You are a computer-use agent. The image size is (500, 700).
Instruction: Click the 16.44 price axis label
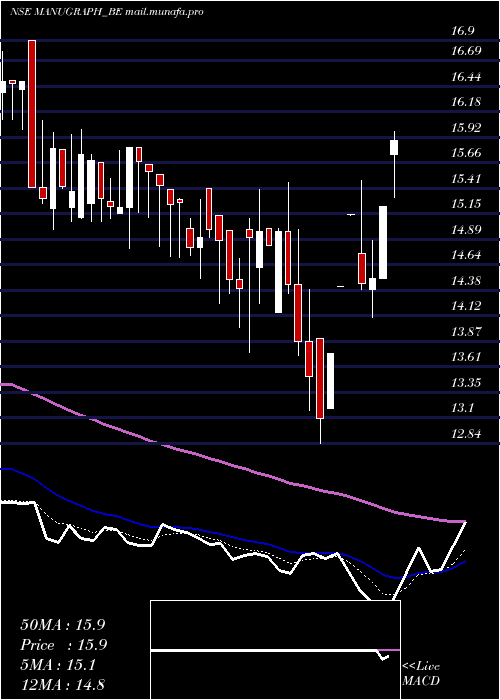point(466,77)
